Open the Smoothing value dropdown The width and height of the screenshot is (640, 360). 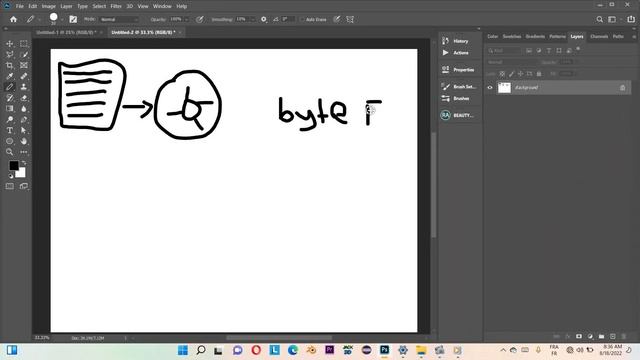point(253,20)
